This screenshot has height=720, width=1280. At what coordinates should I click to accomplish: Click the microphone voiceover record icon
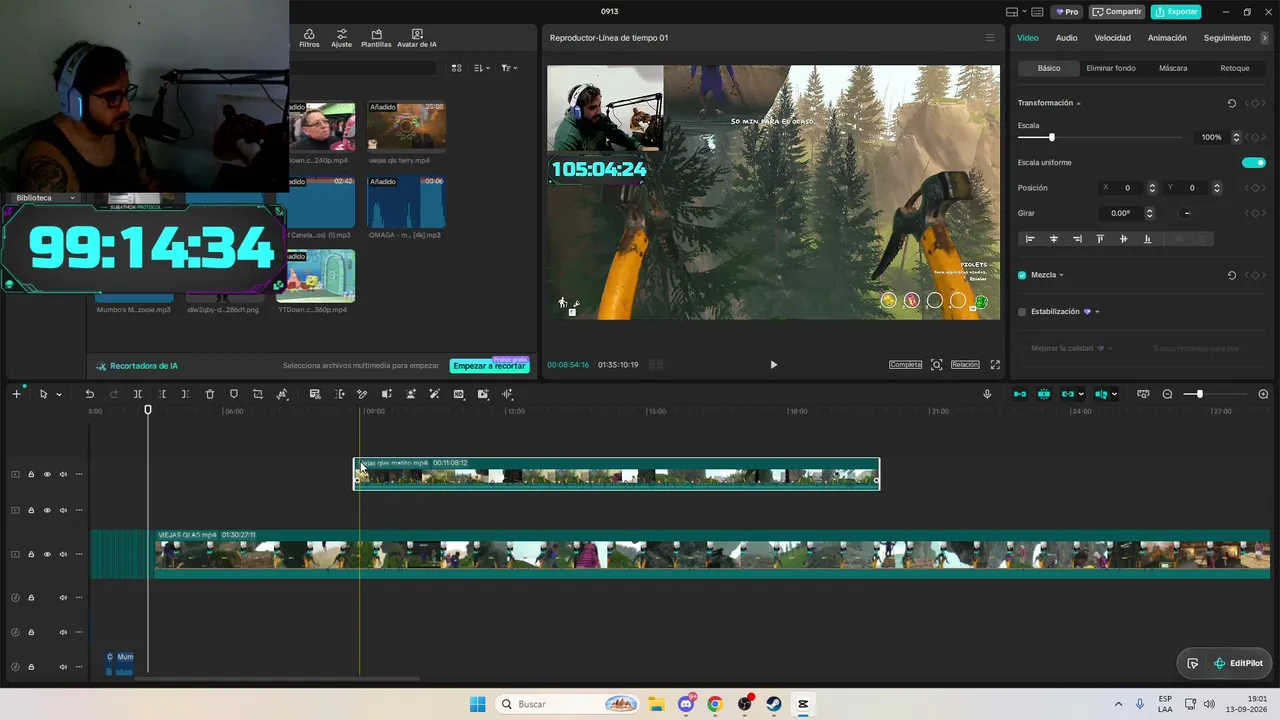(x=987, y=394)
